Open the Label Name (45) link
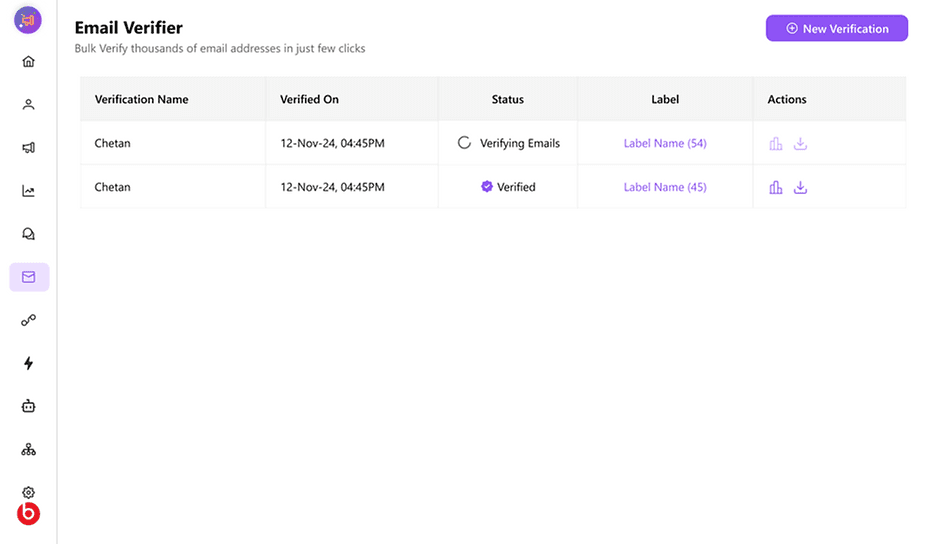This screenshot has height=544, width=925. click(665, 187)
